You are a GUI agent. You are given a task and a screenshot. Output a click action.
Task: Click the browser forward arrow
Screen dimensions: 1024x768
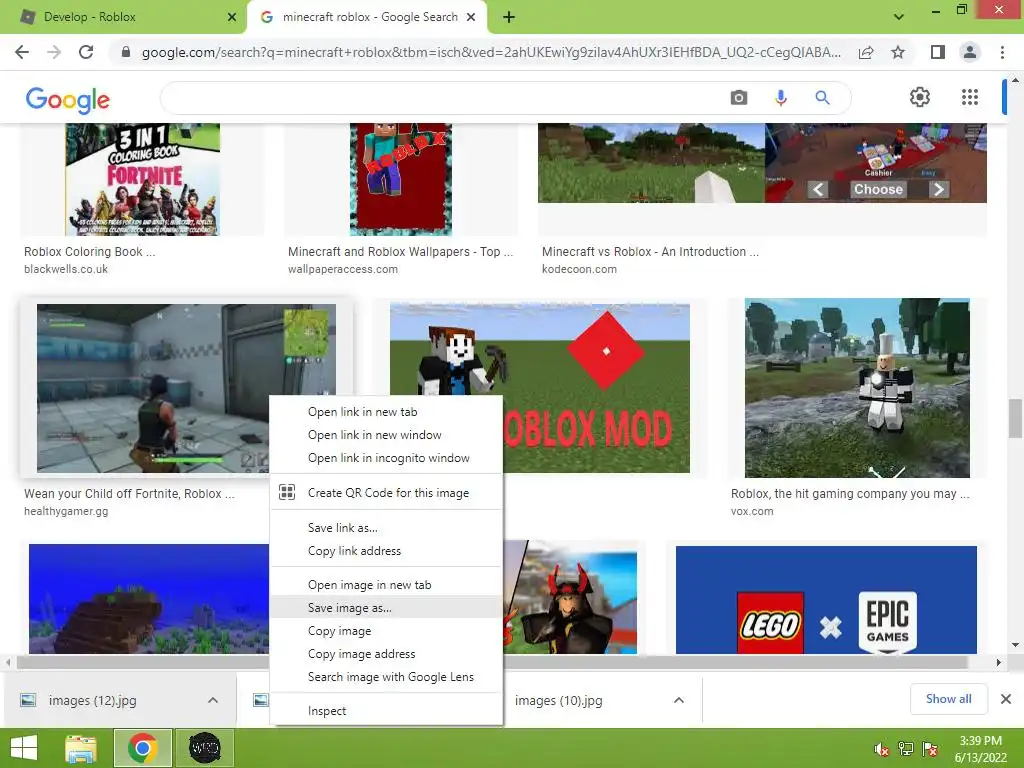pos(54,52)
